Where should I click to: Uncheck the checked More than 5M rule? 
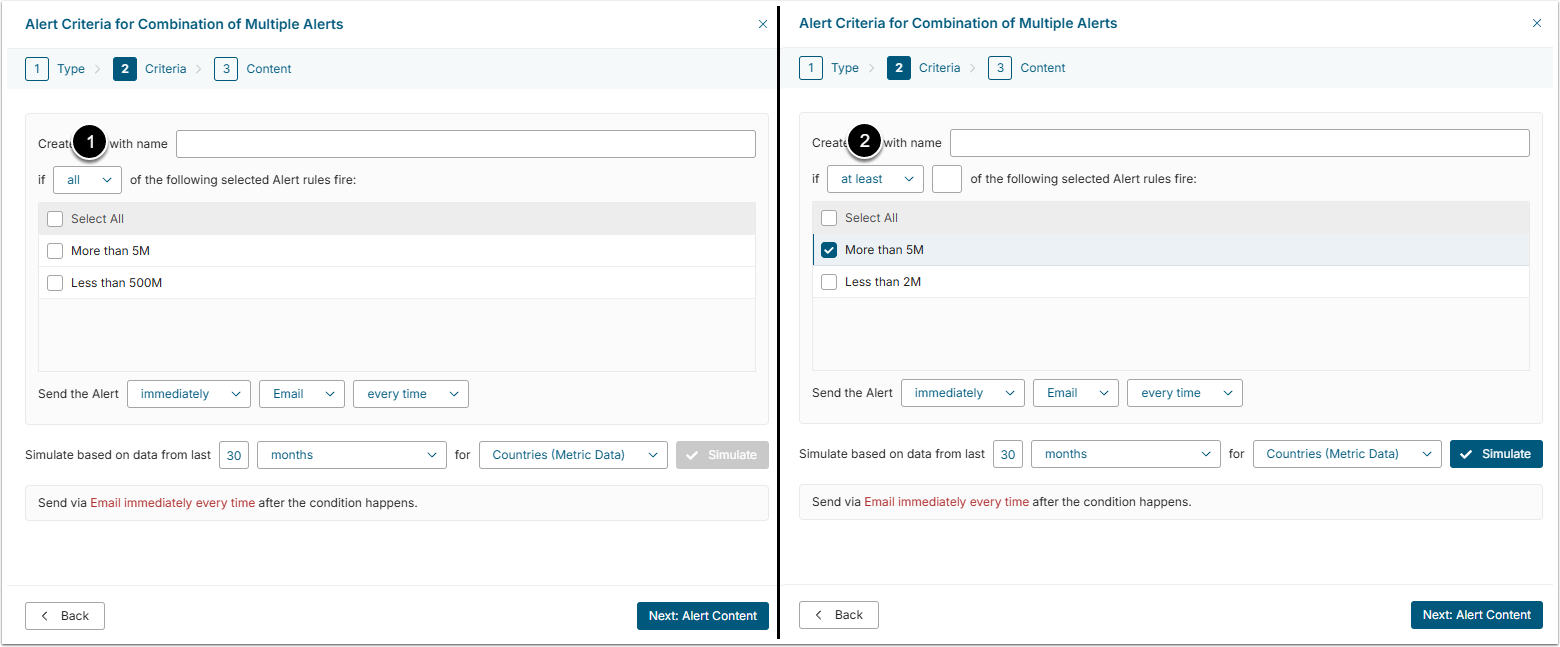829,250
